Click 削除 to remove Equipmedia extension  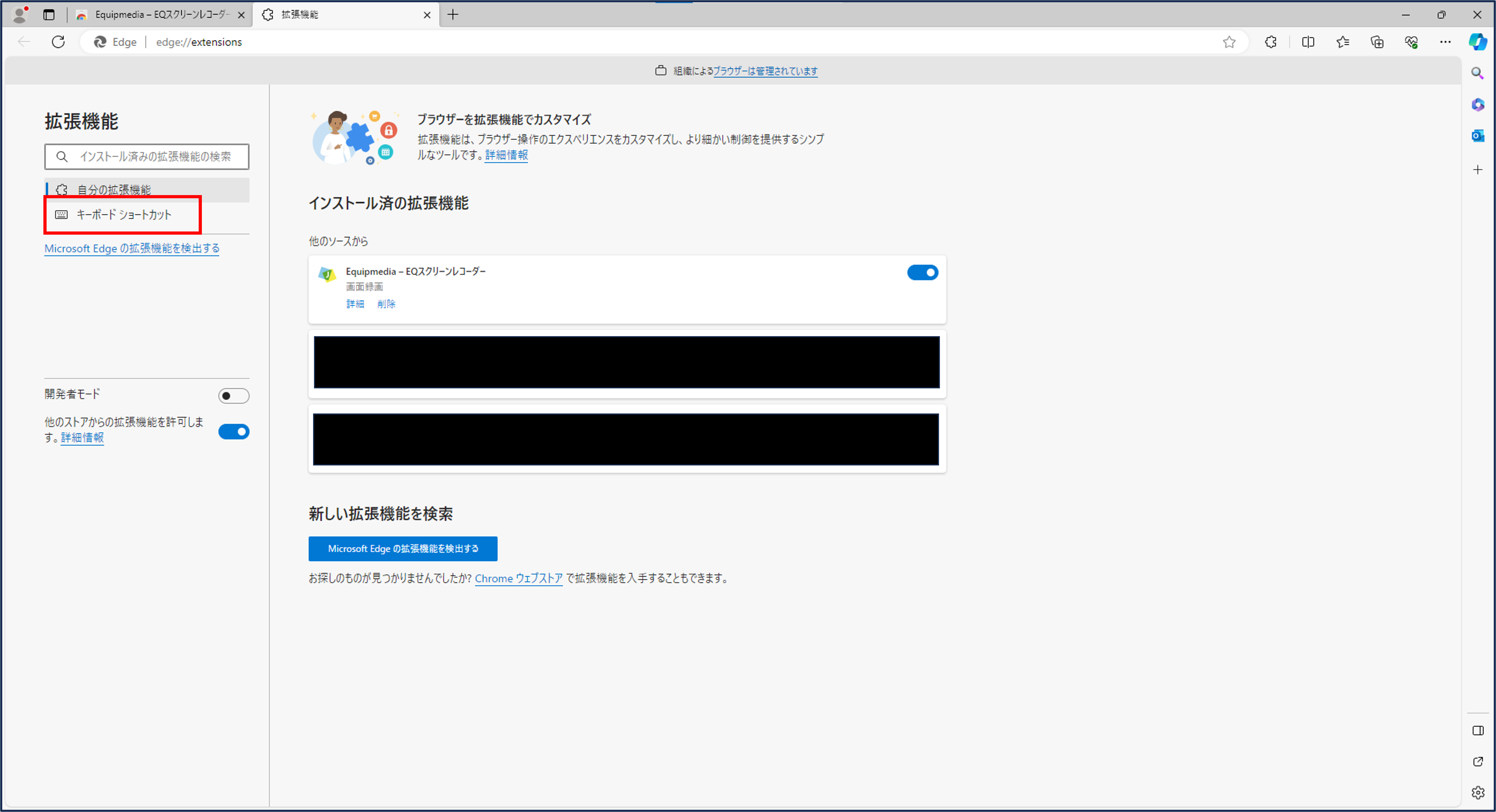[x=386, y=304]
